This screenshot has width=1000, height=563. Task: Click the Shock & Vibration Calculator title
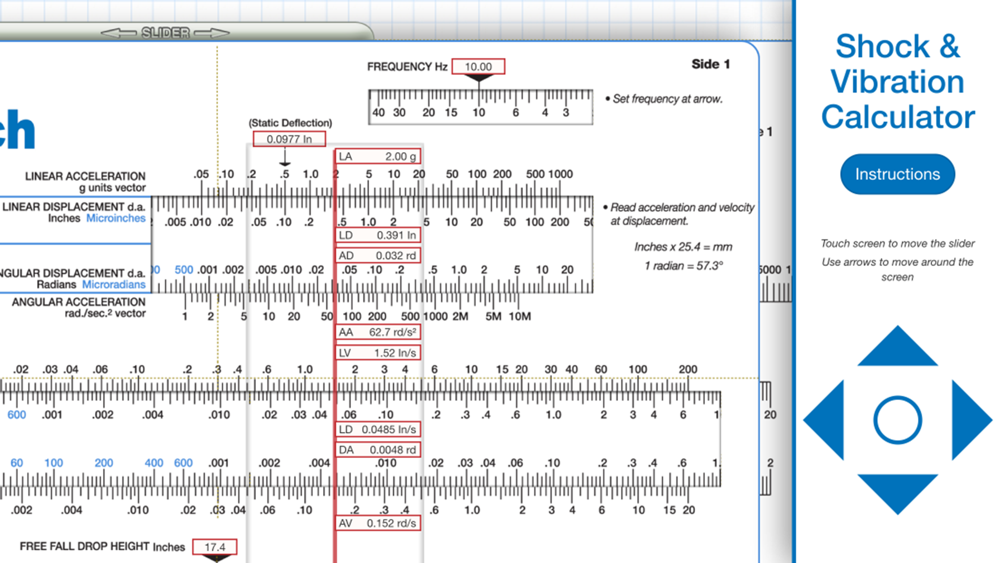pyautogui.click(x=897, y=82)
